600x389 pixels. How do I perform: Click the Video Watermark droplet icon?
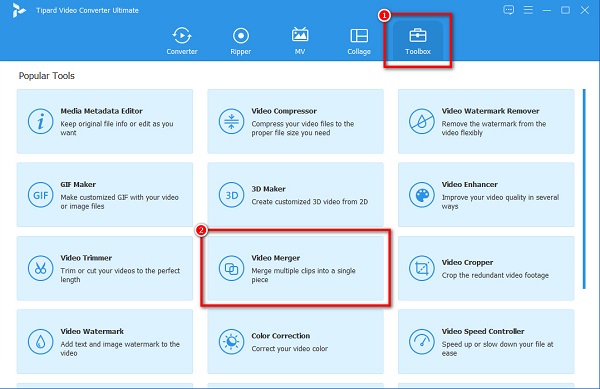click(x=40, y=342)
